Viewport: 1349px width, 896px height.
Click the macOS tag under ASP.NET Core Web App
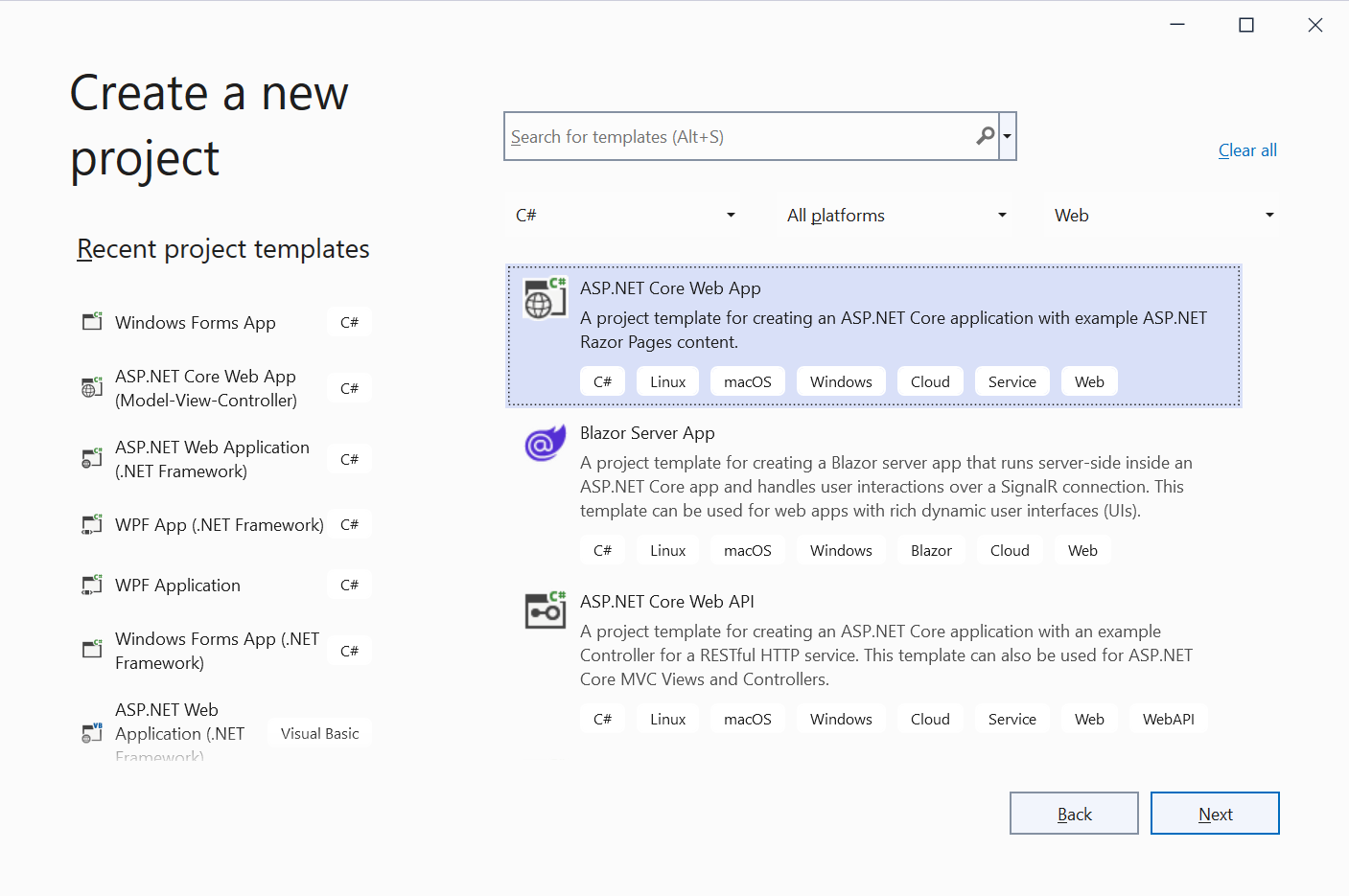point(748,381)
